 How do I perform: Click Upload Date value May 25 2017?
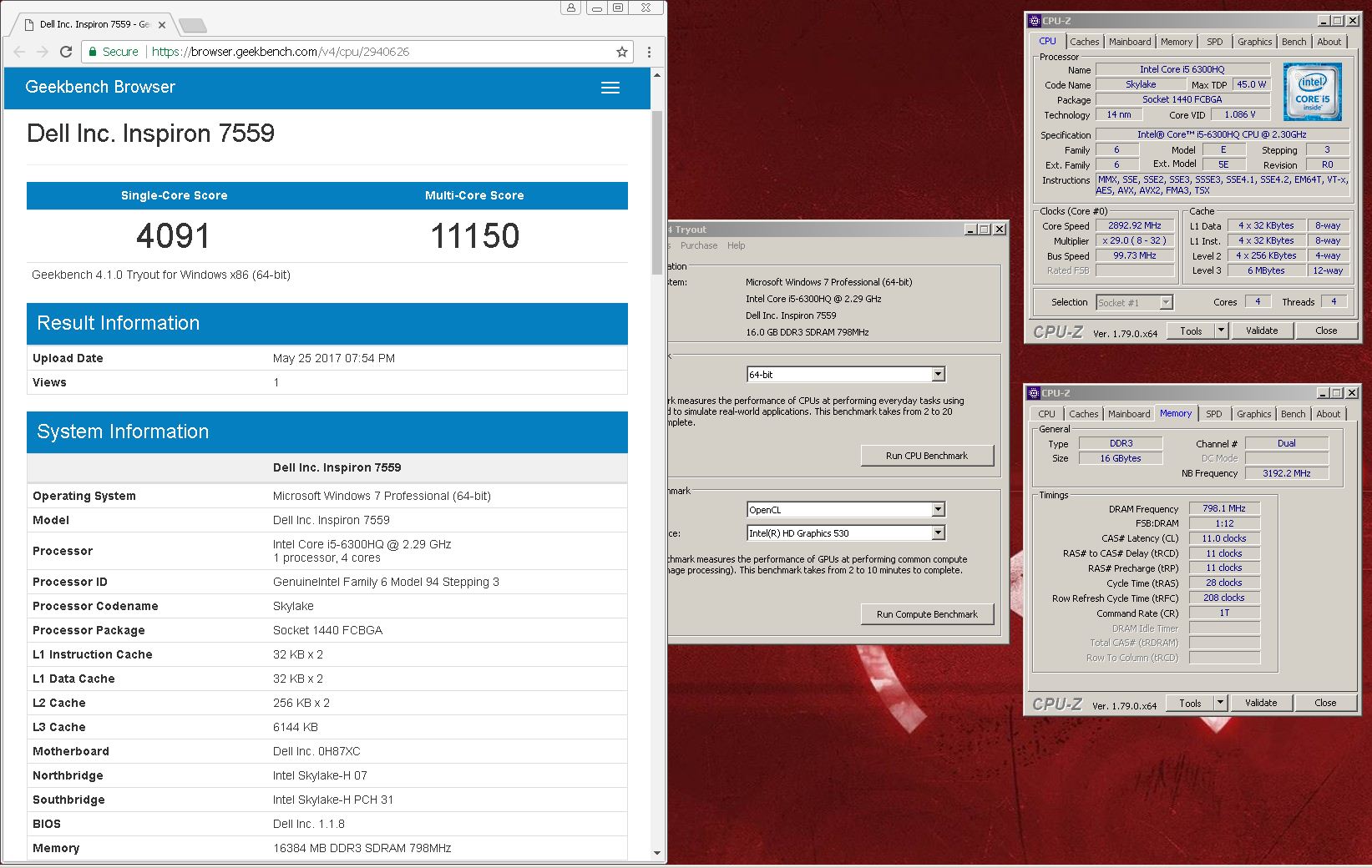[x=334, y=358]
